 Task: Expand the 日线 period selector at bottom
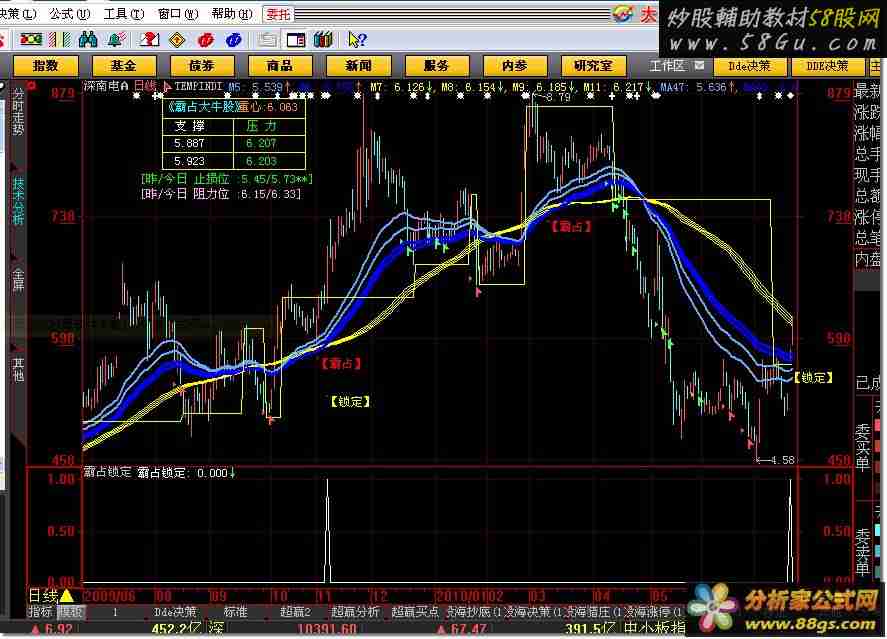coord(45,594)
